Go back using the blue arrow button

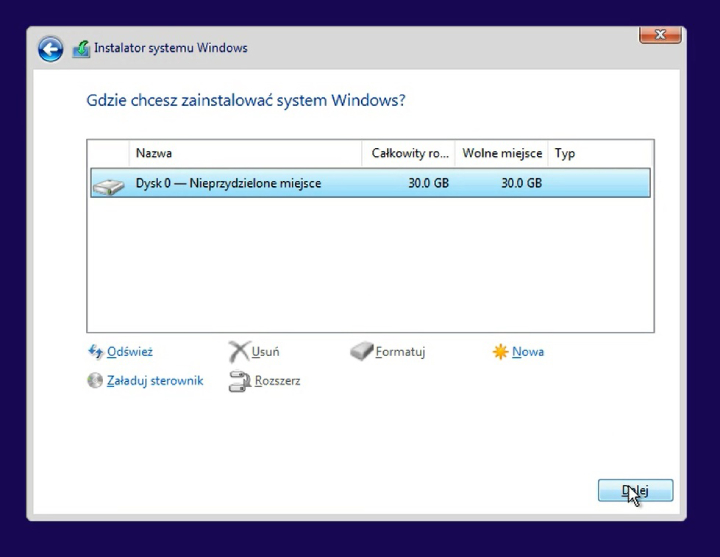click(51, 49)
